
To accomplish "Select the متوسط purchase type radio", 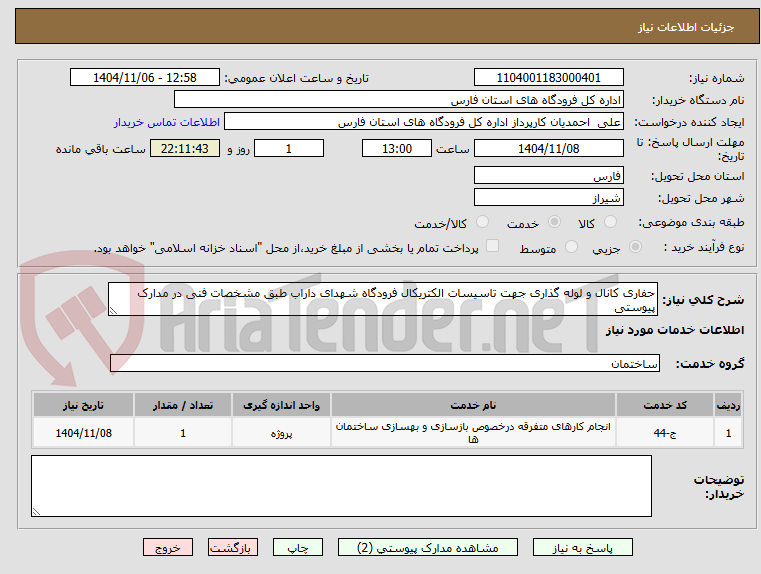I will pos(571,247).
